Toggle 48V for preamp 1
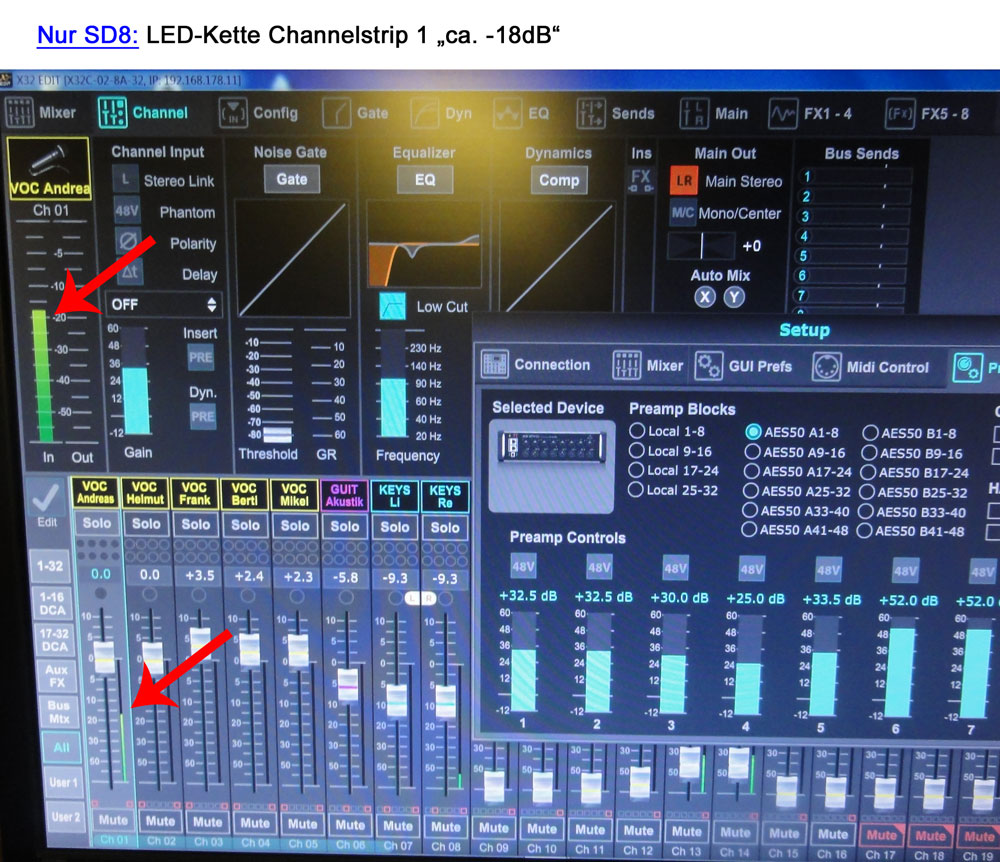Viewport: 1000px width, 862px height. 523,566
